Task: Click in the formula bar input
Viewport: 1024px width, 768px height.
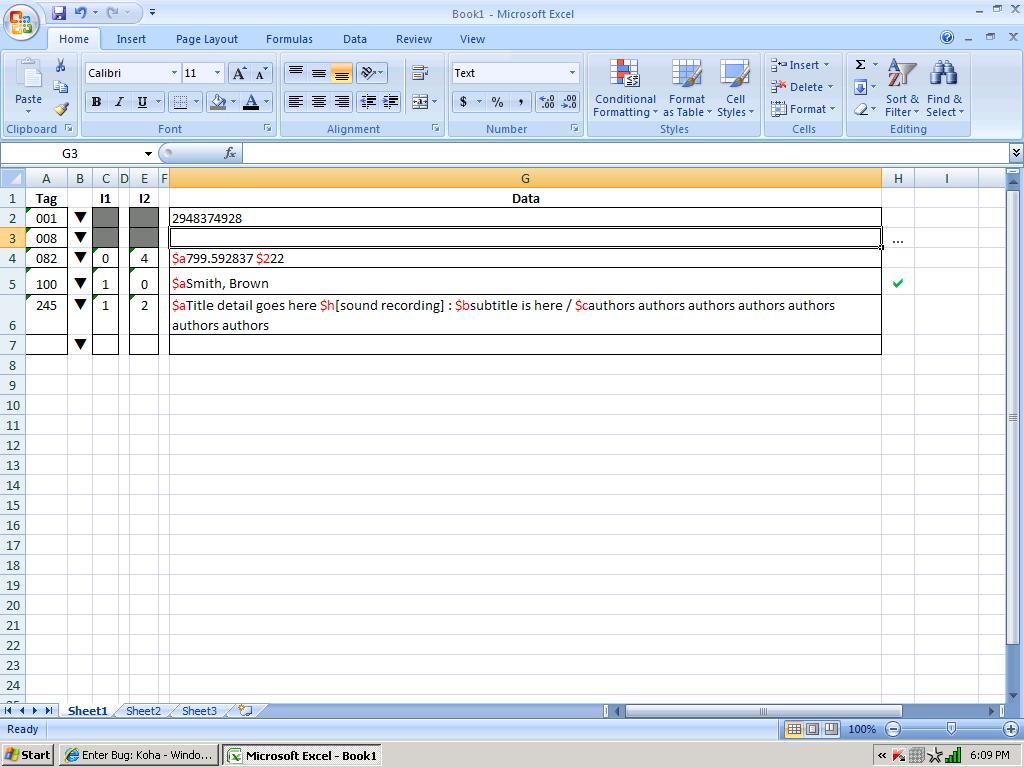Action: [x=620, y=153]
